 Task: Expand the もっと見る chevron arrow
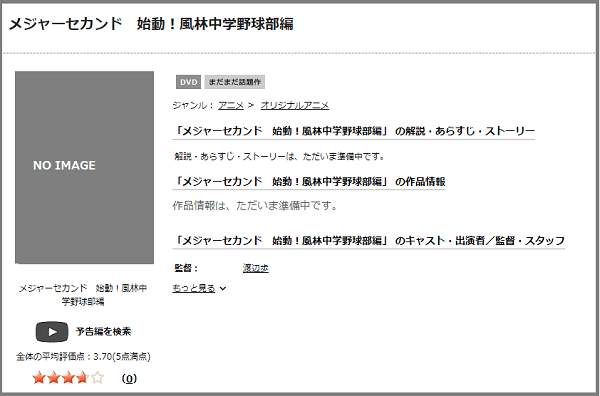pos(223,288)
